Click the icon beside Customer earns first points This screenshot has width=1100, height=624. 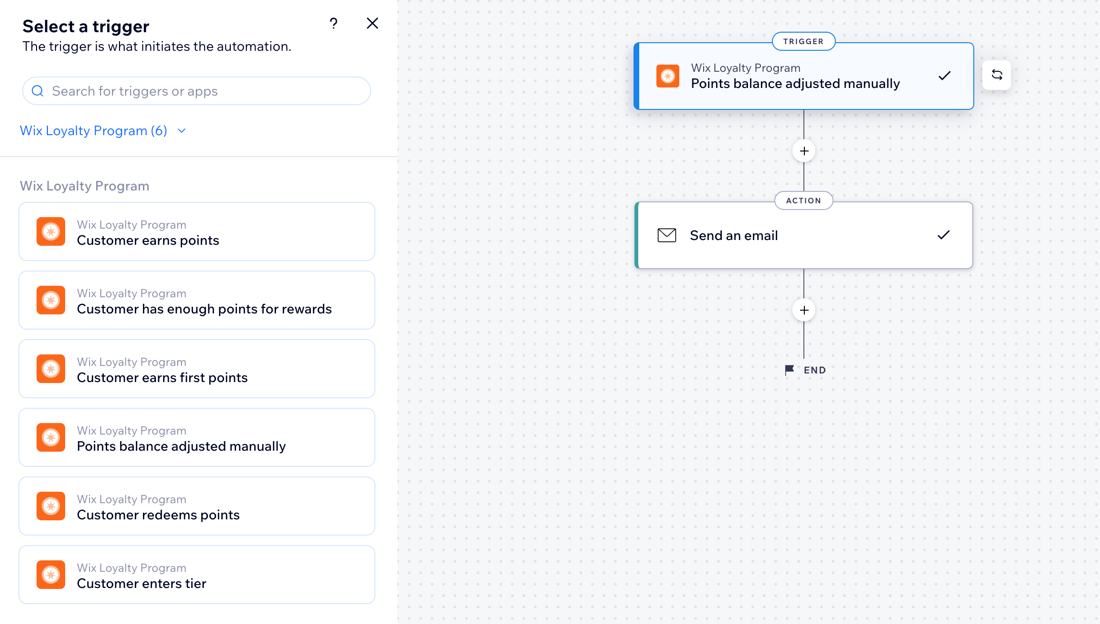[x=51, y=369]
